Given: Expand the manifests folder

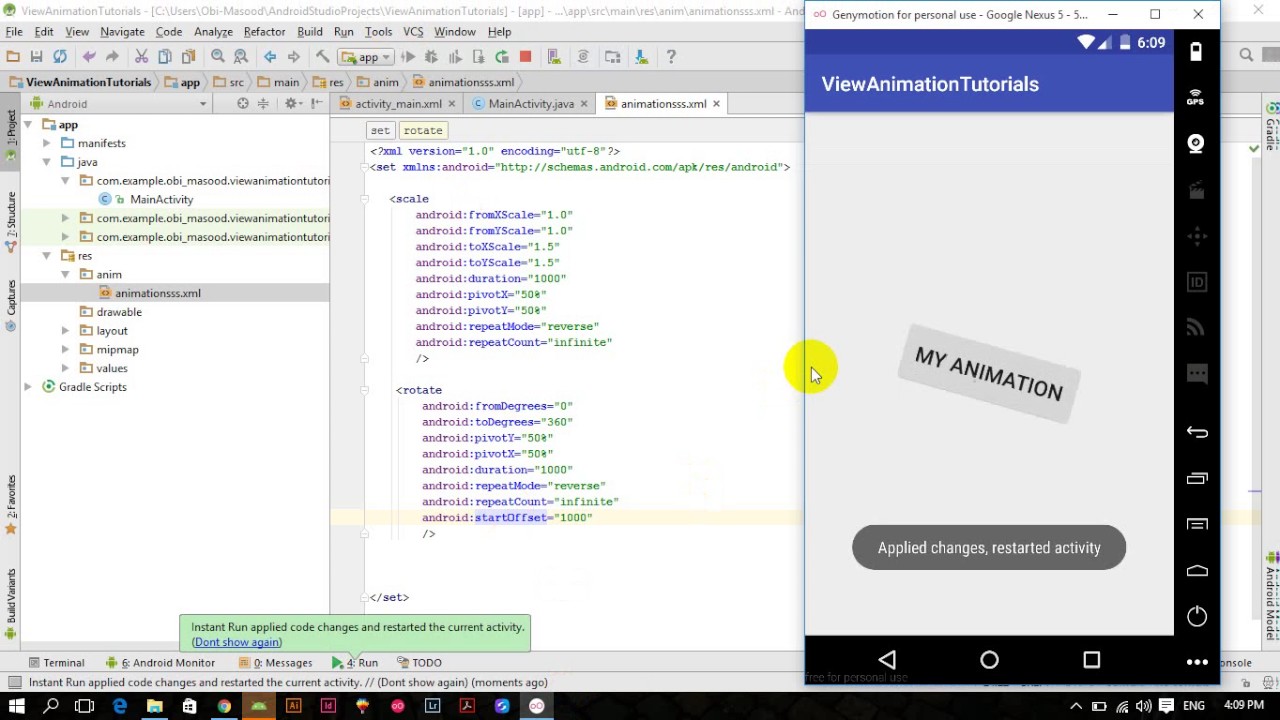Looking at the screenshot, I should (x=46, y=143).
